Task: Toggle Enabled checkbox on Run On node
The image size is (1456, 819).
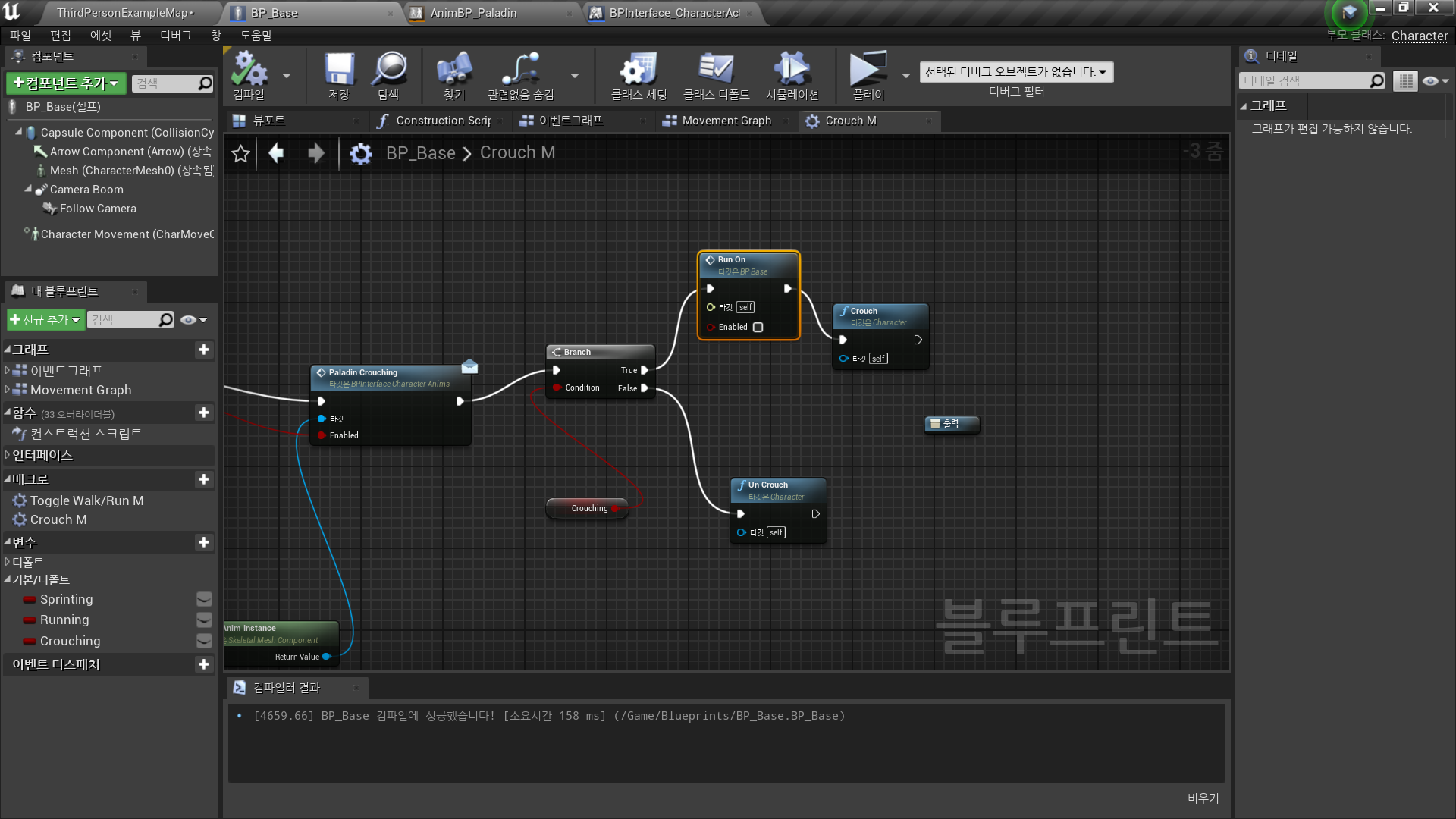Action: [758, 328]
